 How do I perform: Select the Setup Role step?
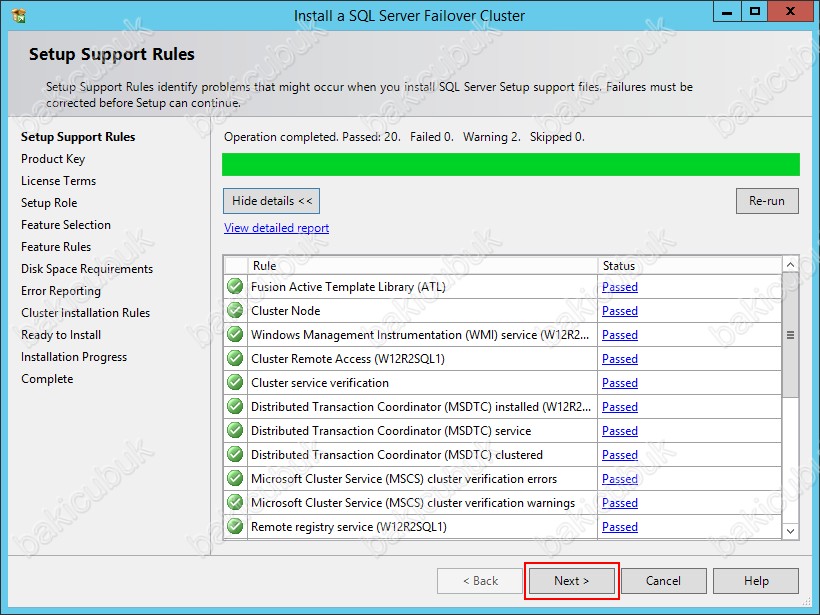[49, 203]
